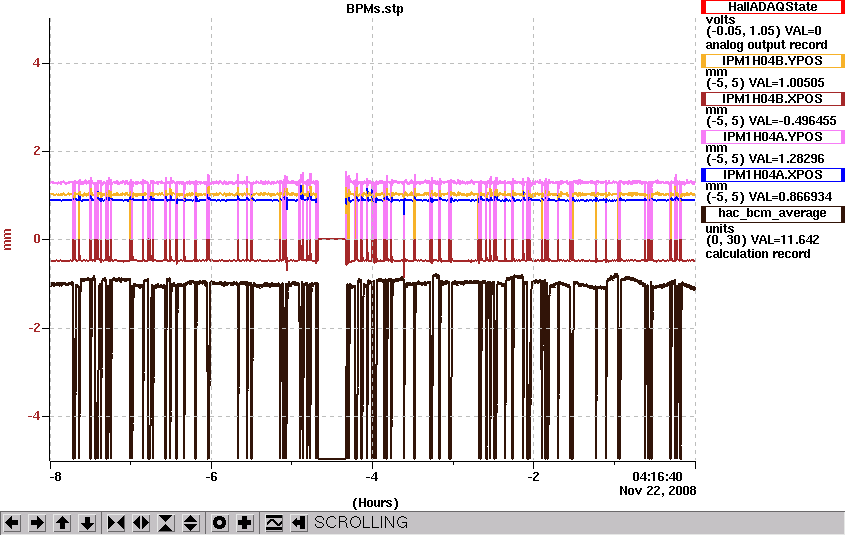This screenshot has height=535, width=845.
Task: Select the IPM1H04A.YPOS curve legend
Action: [x=773, y=137]
